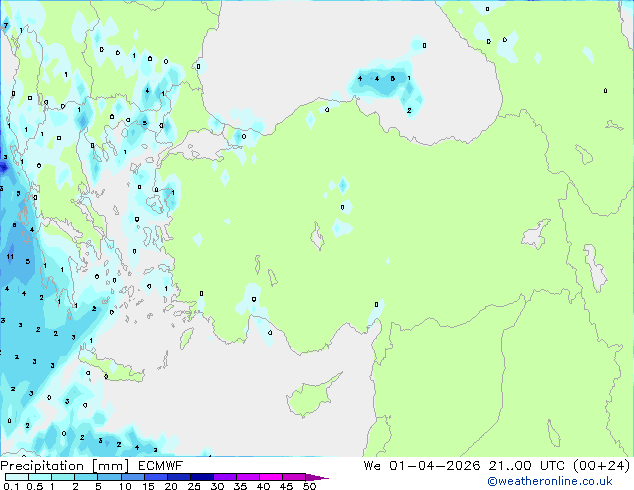
Task: Select the 45–50 mm legend swatch
Action: [x=294, y=477]
